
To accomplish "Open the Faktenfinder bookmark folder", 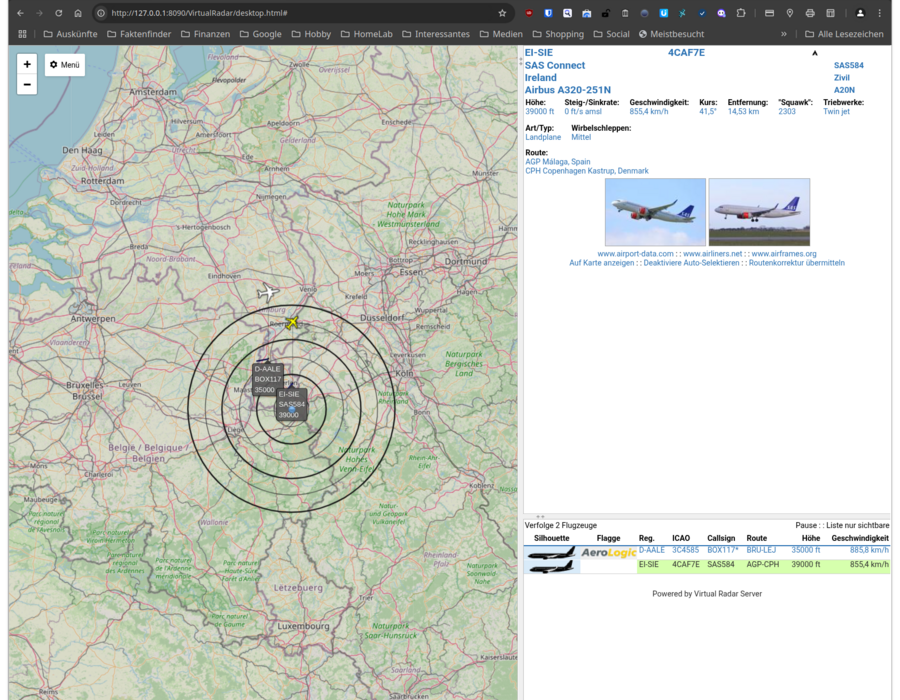I will pos(139,34).
